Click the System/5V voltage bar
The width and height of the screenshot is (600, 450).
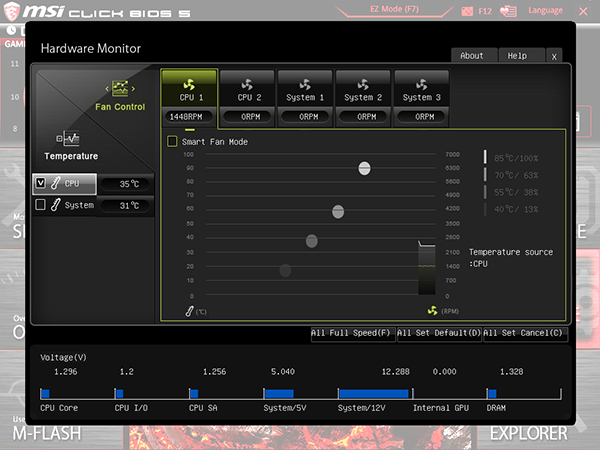[279, 393]
